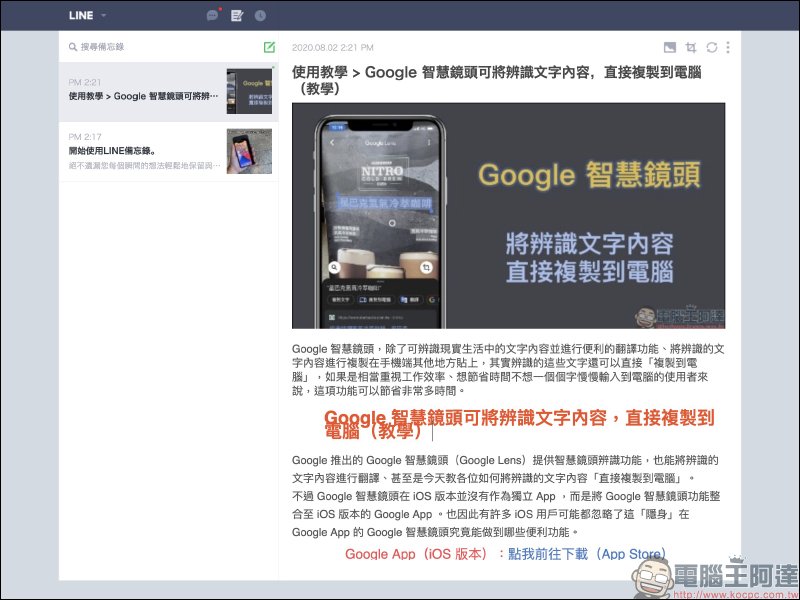The height and width of the screenshot is (600, 800).
Task: Open thumbnail of hand holding phone memo
Action: point(249,151)
